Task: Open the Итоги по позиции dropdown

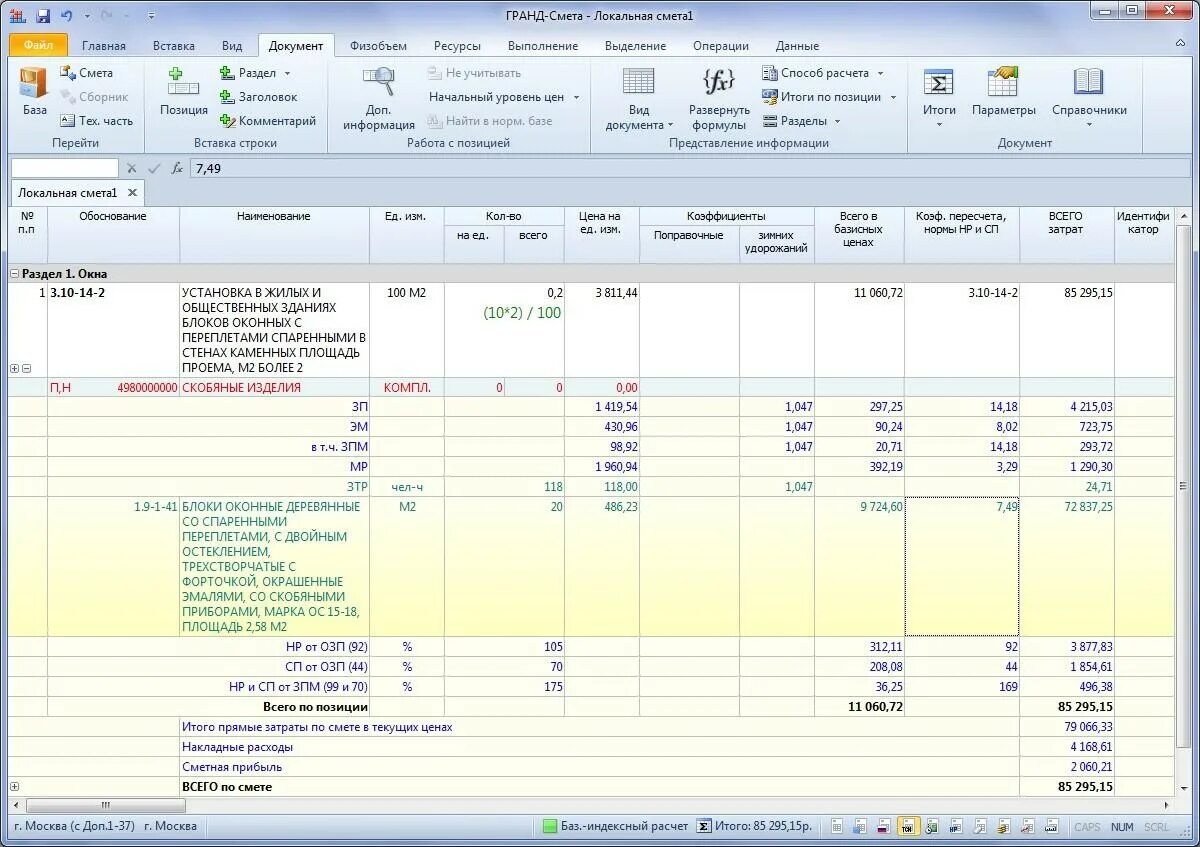Action: pos(893,97)
